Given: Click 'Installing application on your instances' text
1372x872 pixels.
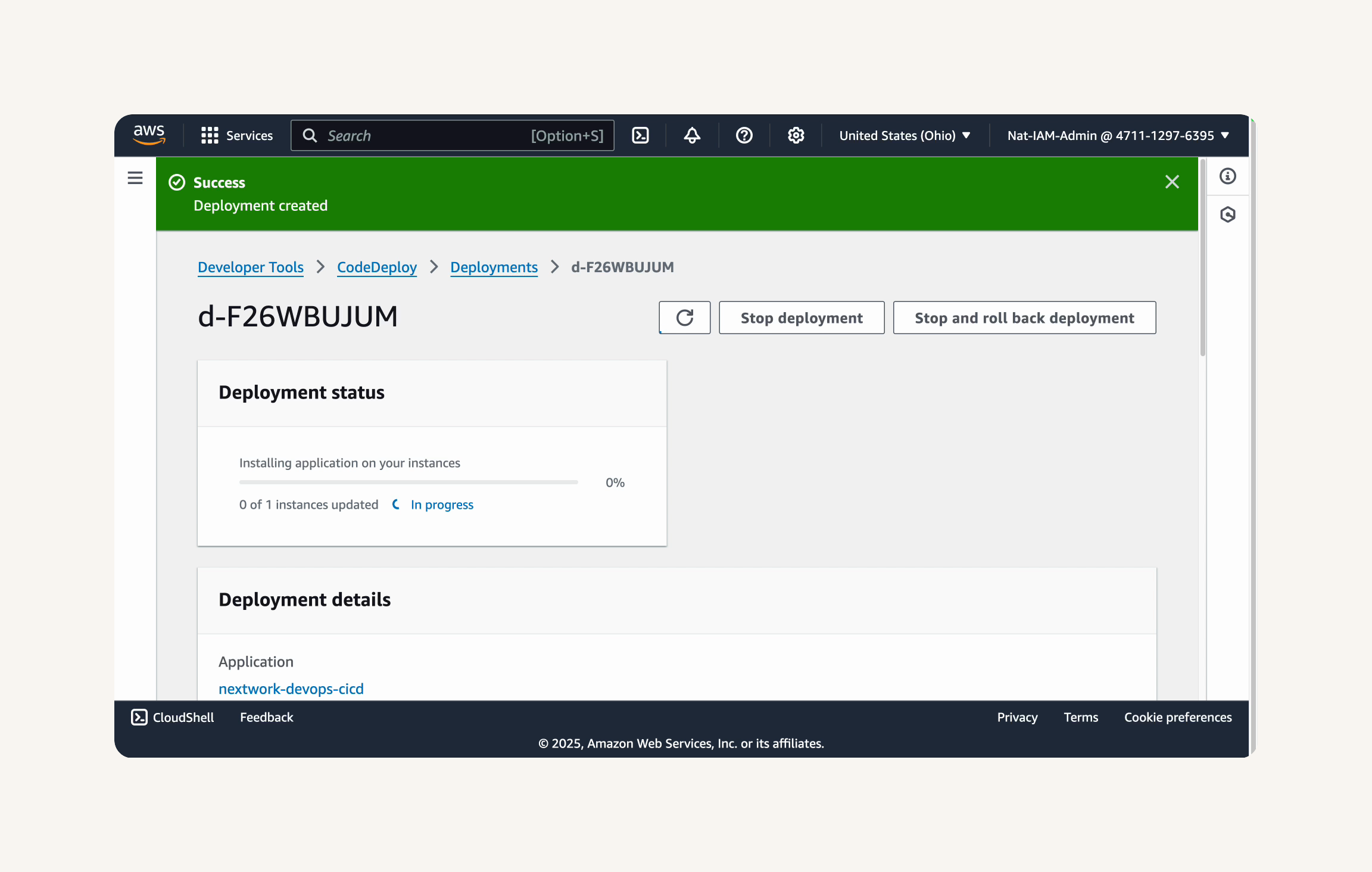Looking at the screenshot, I should click(350, 463).
